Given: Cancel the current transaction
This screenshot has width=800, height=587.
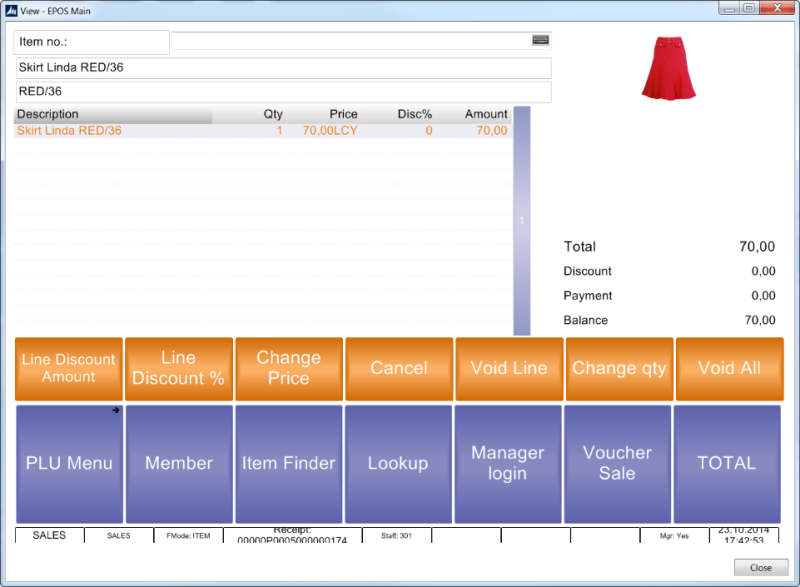Looking at the screenshot, I should [398, 368].
